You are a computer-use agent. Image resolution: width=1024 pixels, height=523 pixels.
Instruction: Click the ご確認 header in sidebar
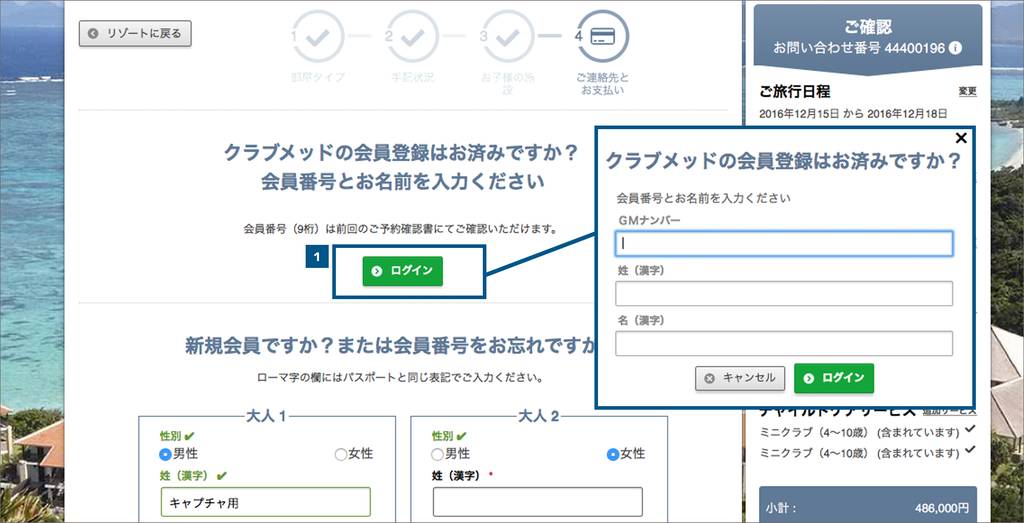click(x=867, y=27)
